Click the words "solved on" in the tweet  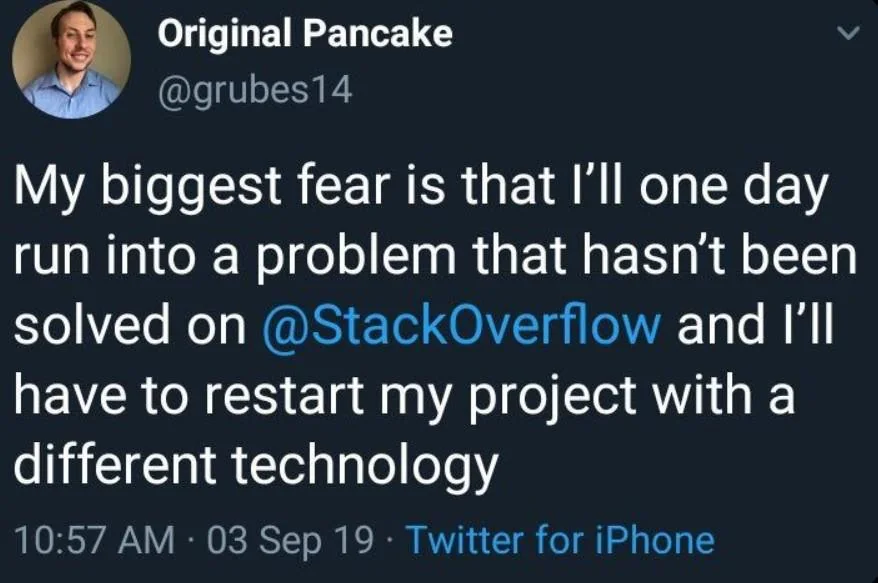point(129,327)
